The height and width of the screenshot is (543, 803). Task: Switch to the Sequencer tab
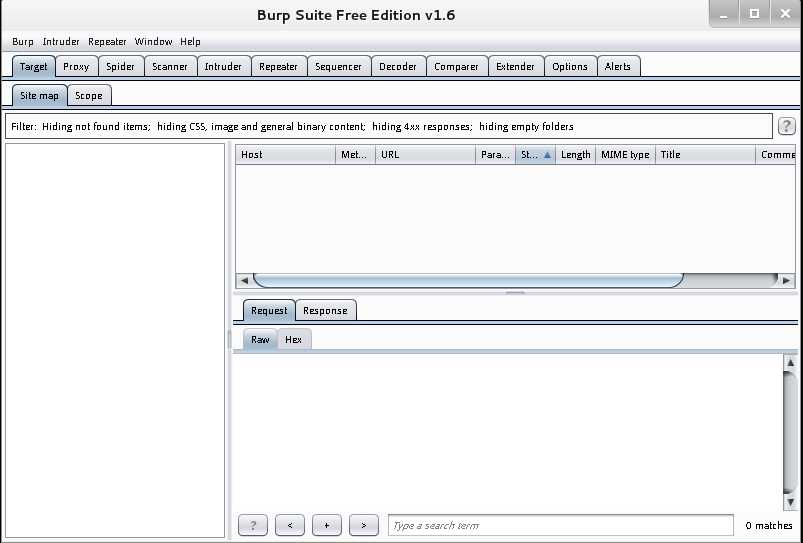(338, 67)
